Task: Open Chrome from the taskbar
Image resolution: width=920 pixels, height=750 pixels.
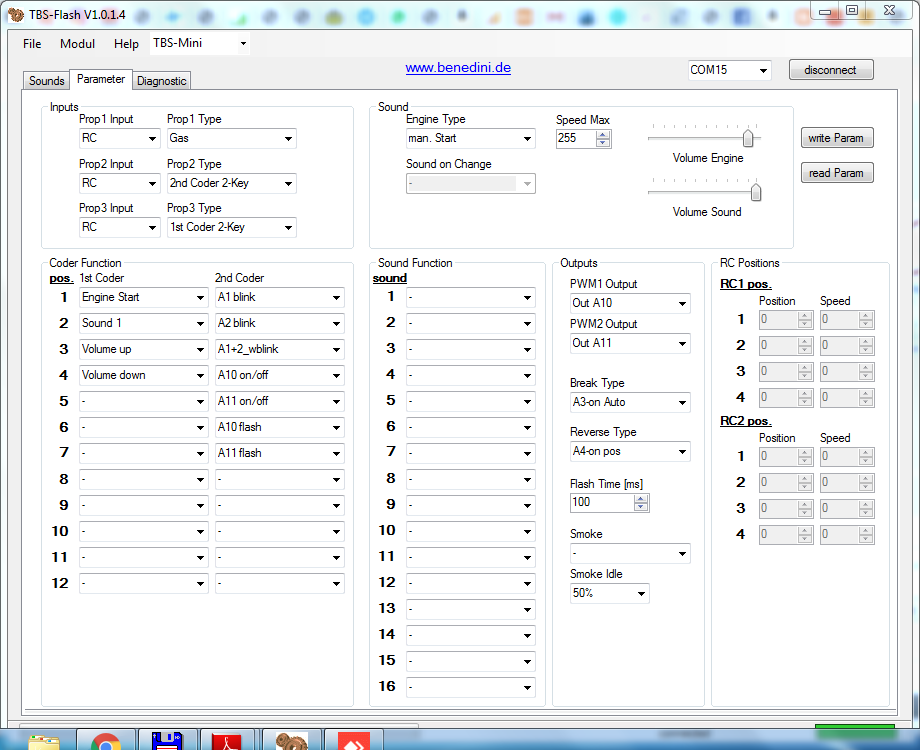Action: click(105, 742)
